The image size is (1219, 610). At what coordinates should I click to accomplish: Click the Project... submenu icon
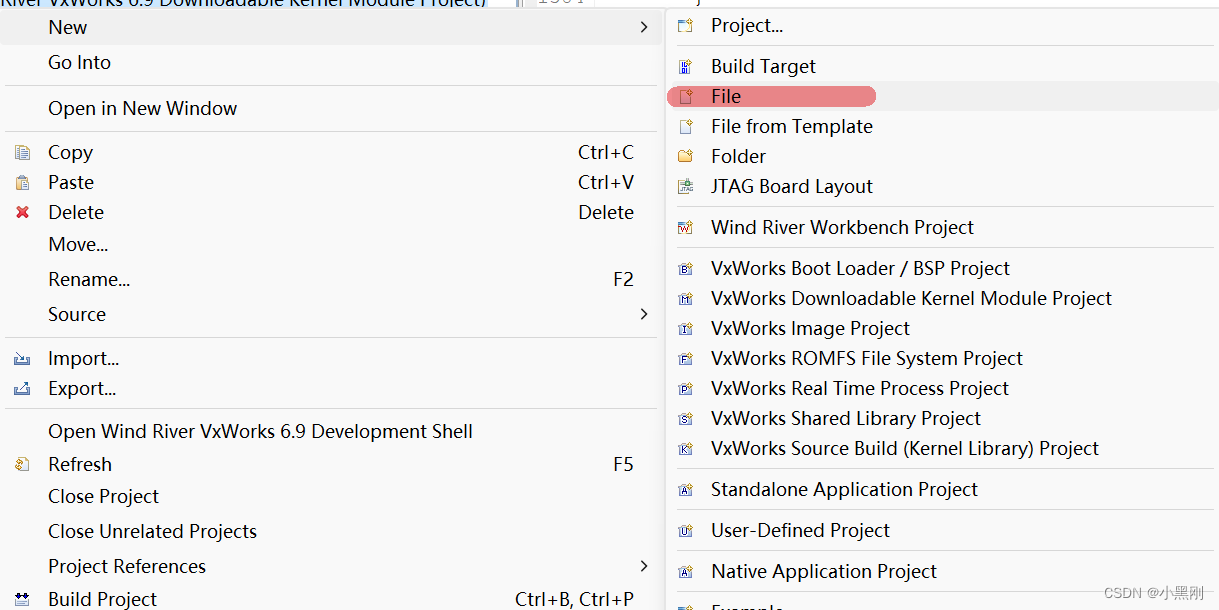[x=685, y=26]
